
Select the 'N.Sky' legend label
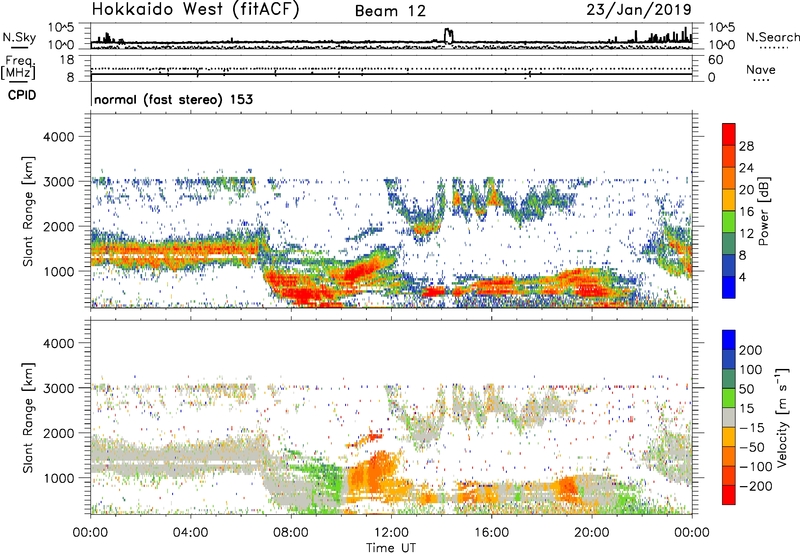click(19, 37)
